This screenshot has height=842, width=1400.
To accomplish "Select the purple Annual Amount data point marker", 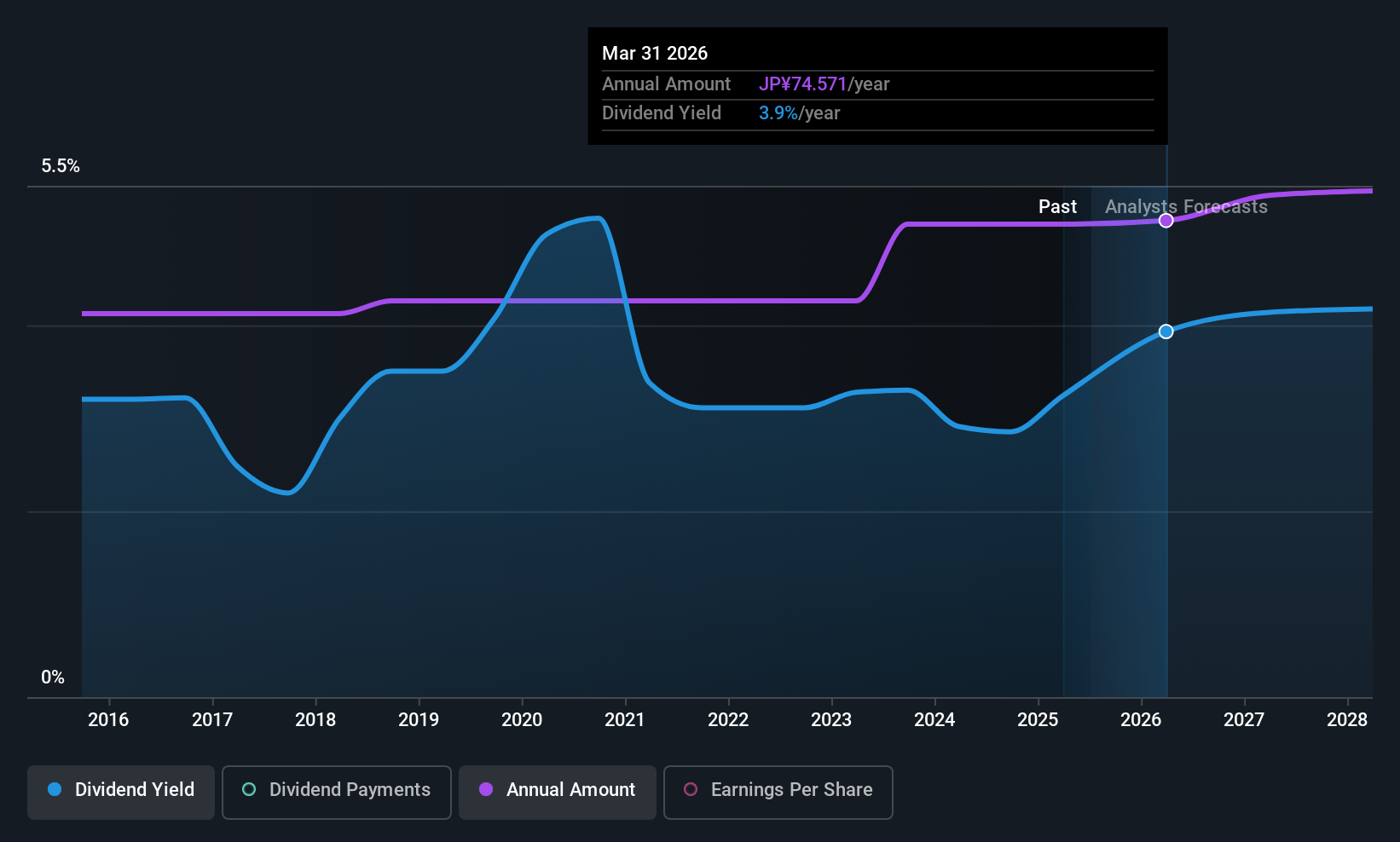I will (x=1166, y=221).
